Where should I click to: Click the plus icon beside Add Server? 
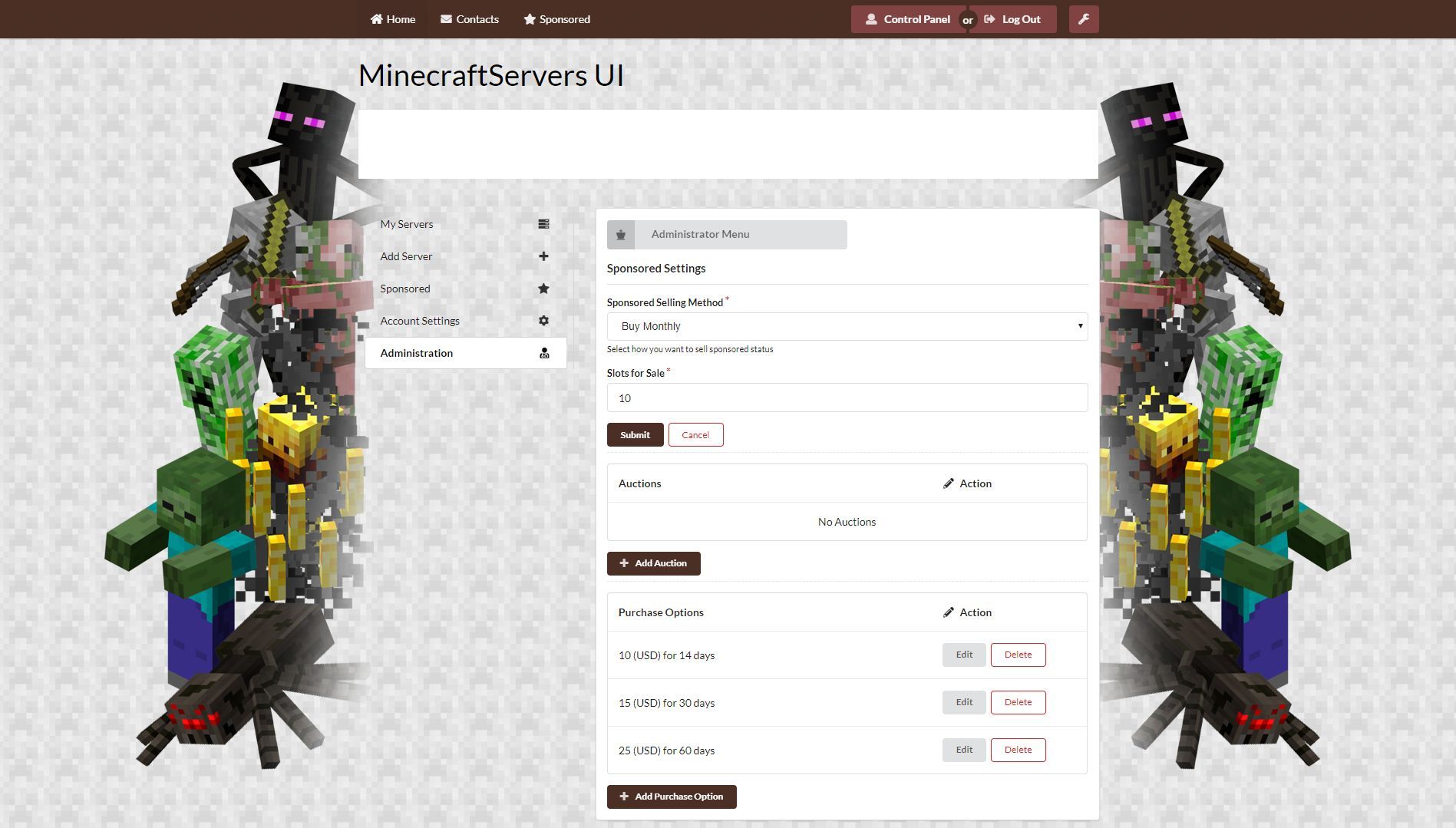543,256
